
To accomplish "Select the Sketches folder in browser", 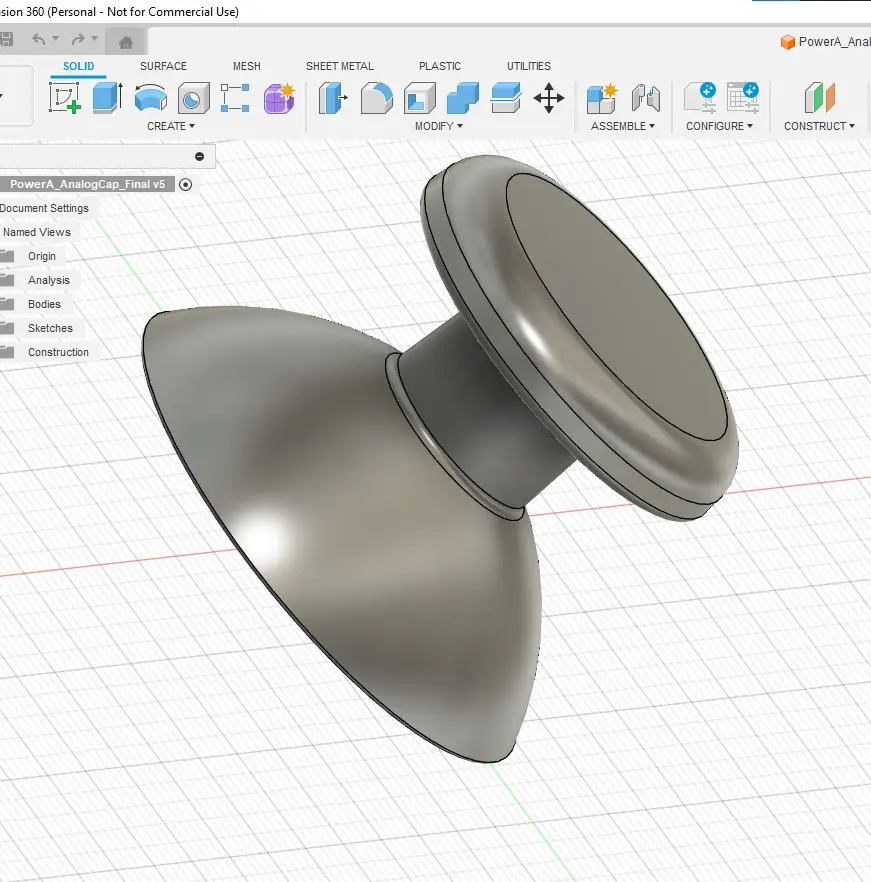I will 50,328.
